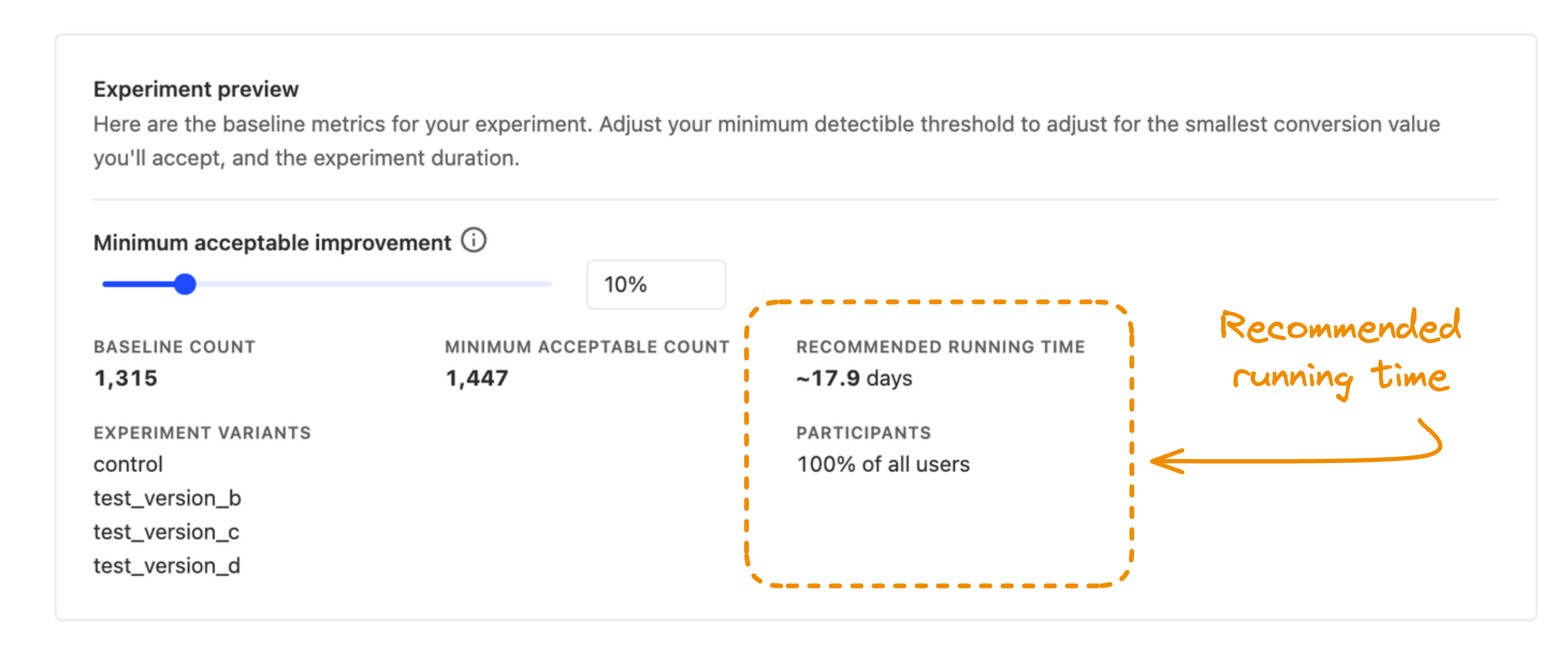The height and width of the screenshot is (665, 1568).
Task: Select the control variant entry
Action: pos(127,464)
